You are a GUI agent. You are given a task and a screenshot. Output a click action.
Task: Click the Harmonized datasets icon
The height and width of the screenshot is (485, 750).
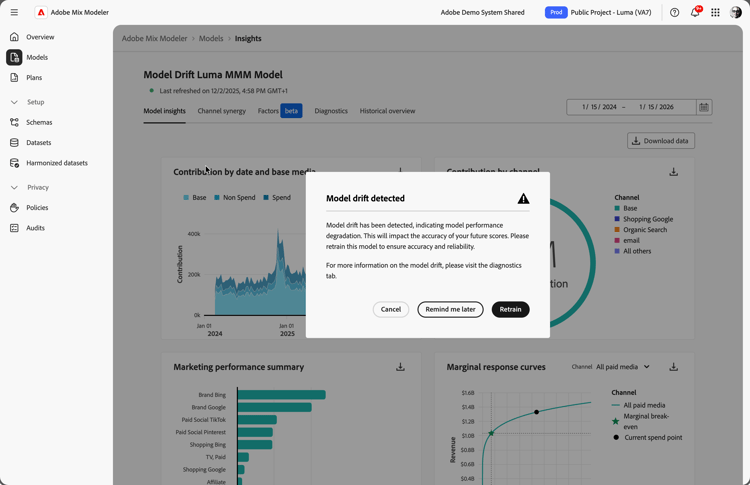(14, 163)
